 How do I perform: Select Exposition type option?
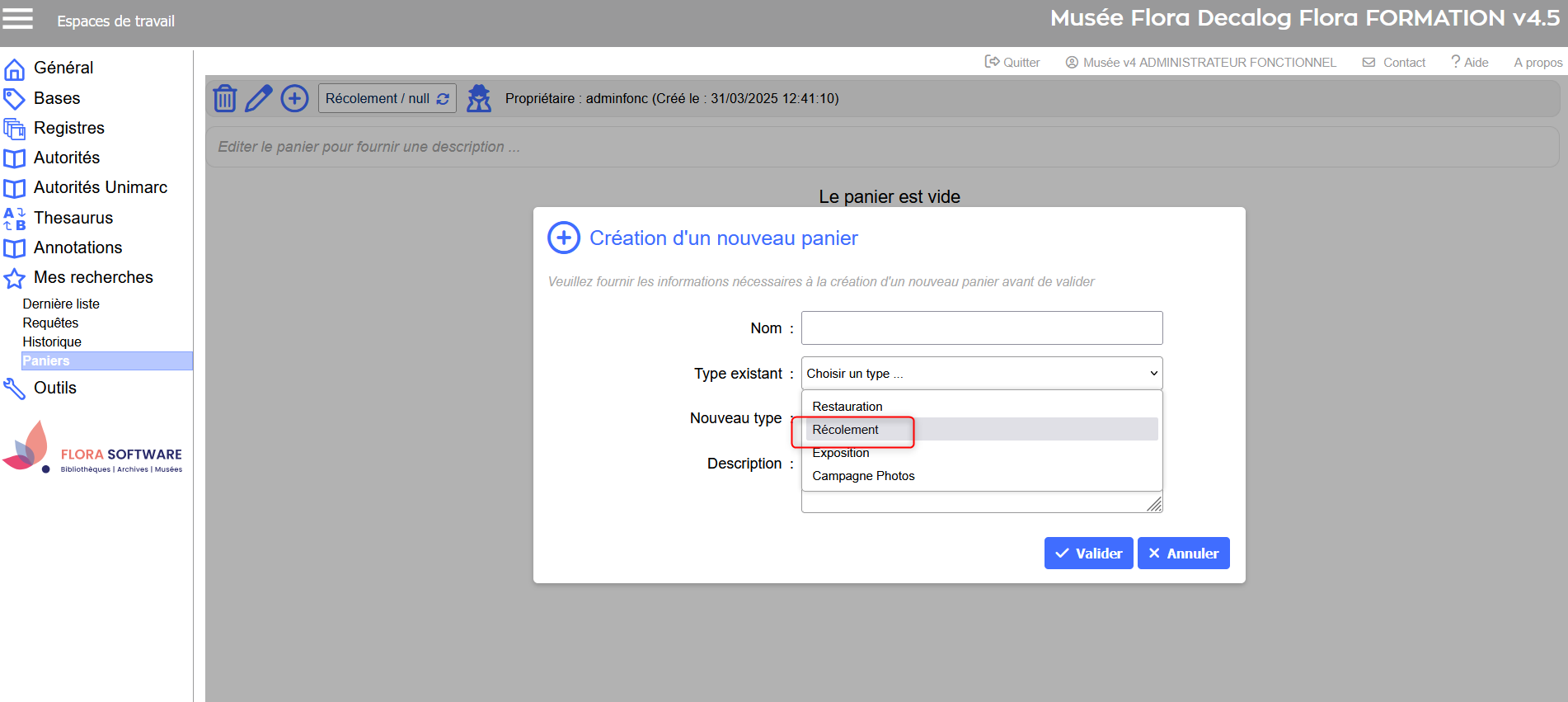point(841,453)
